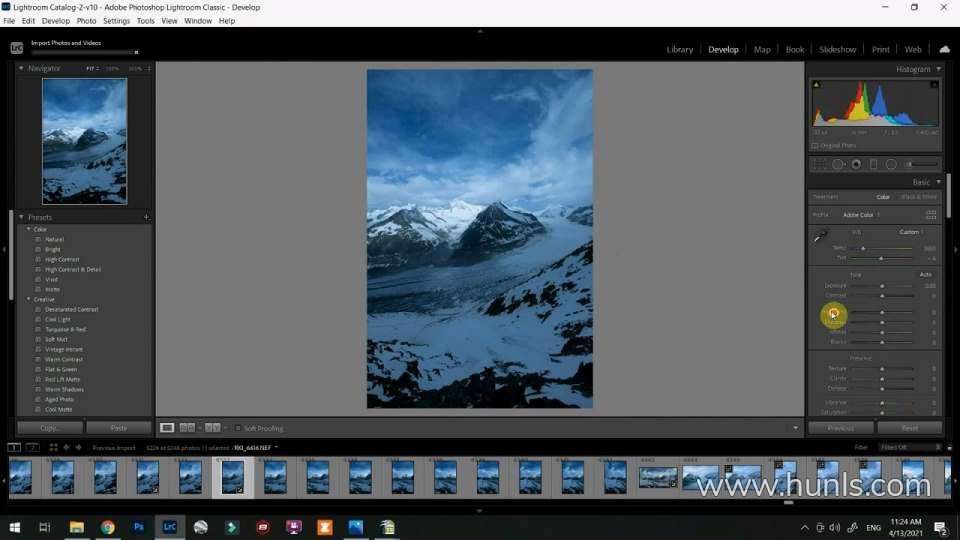Enable the Soft Proofing checkbox

click(x=238, y=428)
